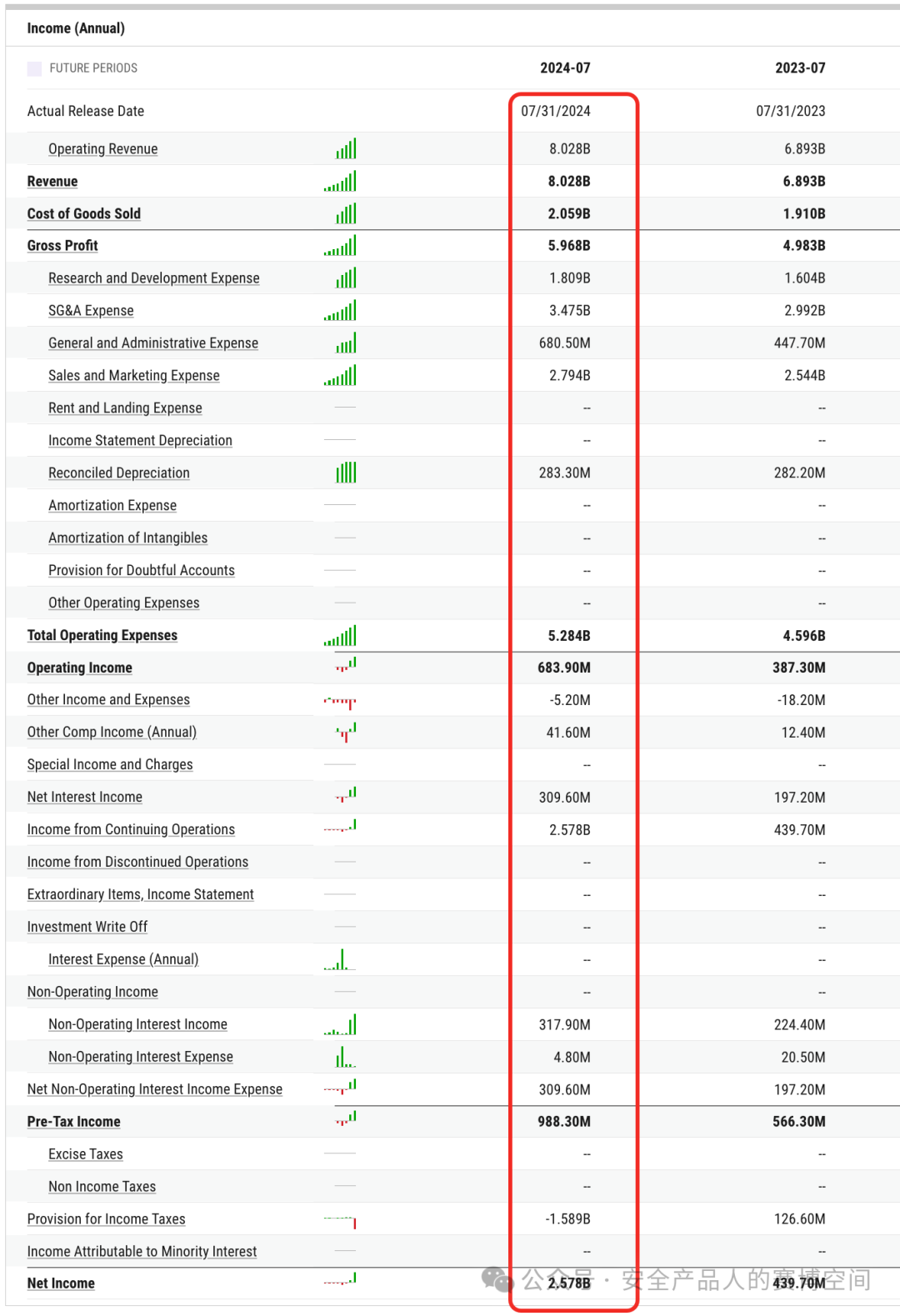Open Sales and Marketing Expense link

click(134, 376)
